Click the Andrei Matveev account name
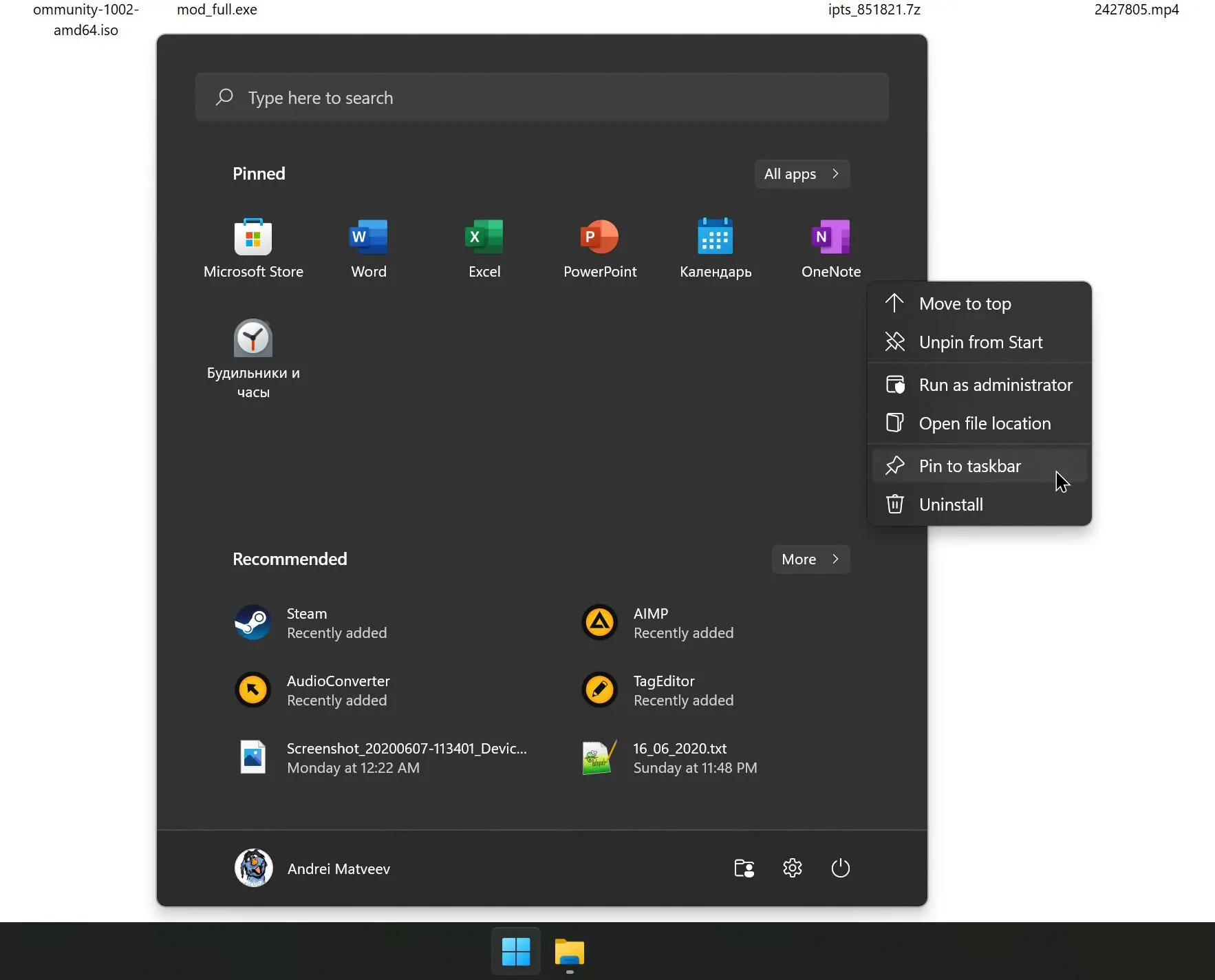The width and height of the screenshot is (1215, 980). pos(338,869)
